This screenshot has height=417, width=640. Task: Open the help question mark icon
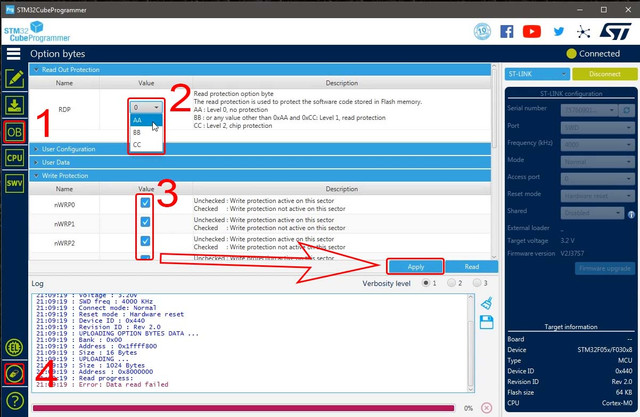pos(15,401)
